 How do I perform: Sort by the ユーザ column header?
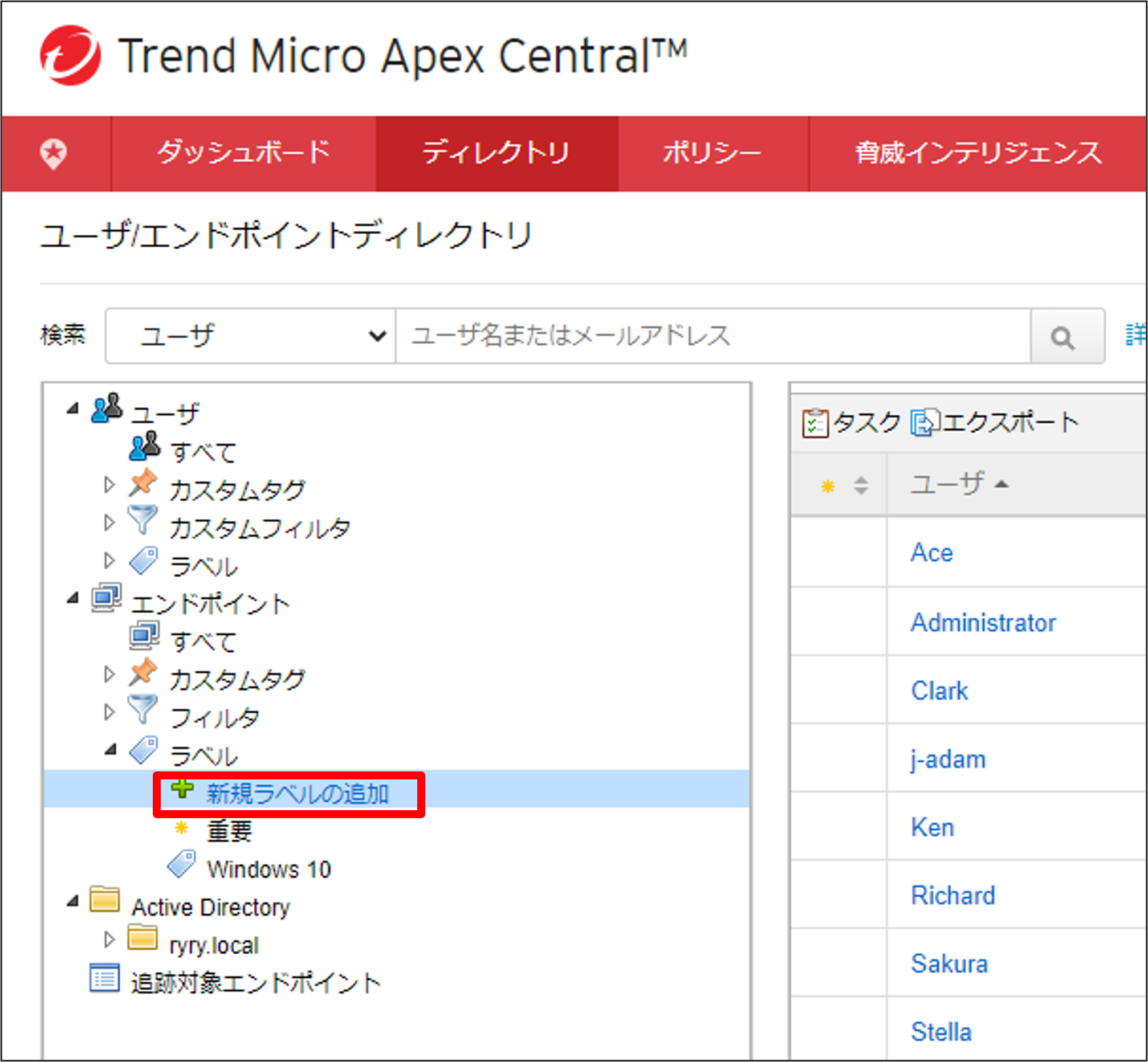947,484
